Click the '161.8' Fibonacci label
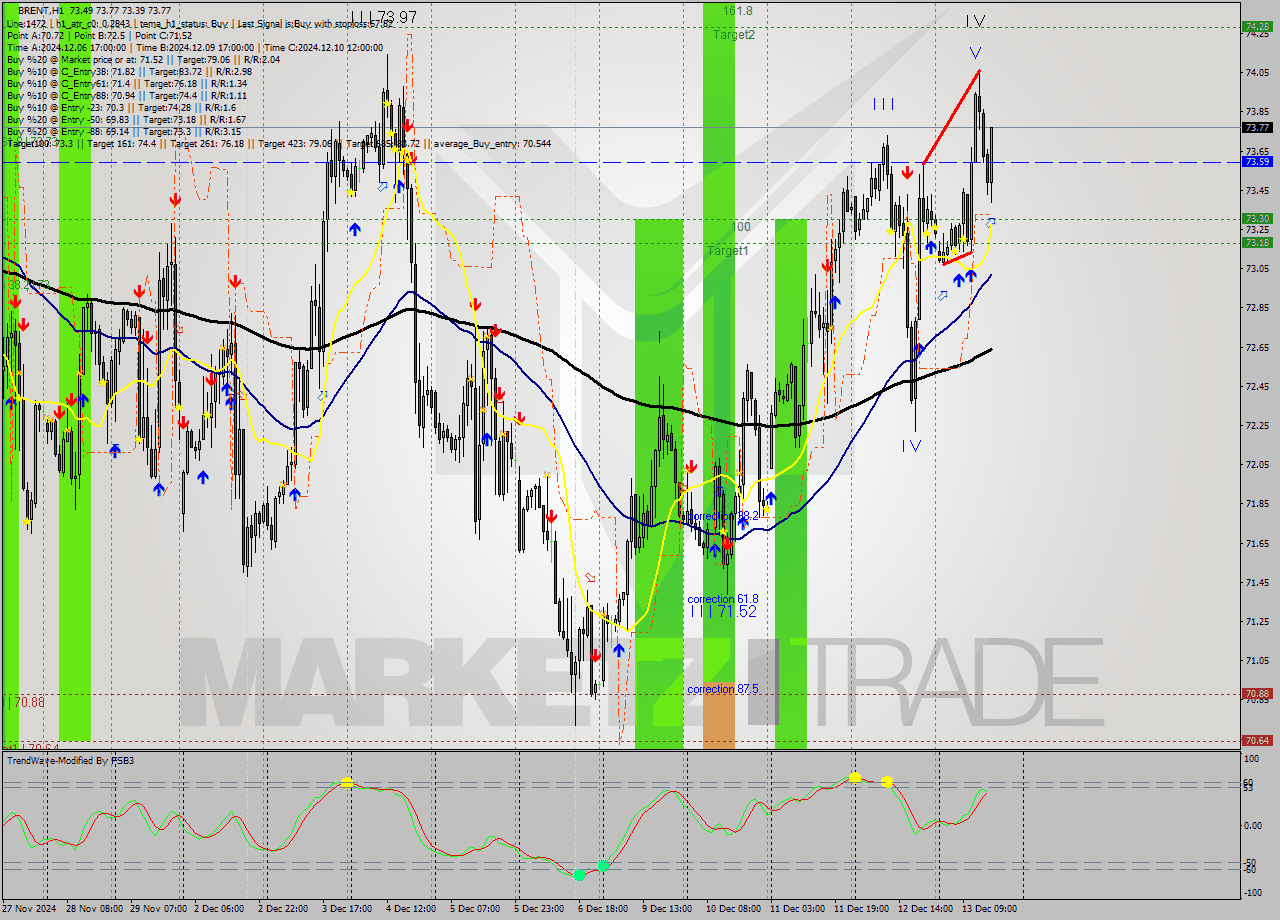This screenshot has height=920, width=1280. tap(737, 10)
